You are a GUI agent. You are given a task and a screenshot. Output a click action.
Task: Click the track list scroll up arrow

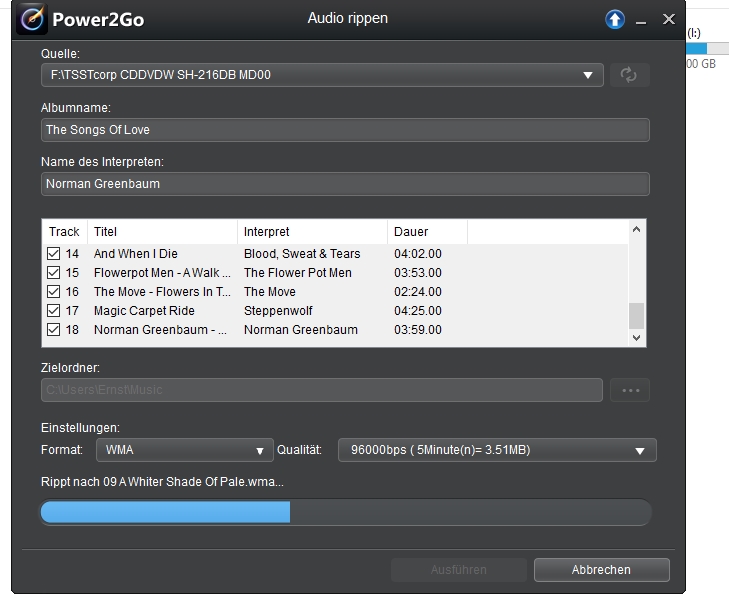[x=636, y=229]
